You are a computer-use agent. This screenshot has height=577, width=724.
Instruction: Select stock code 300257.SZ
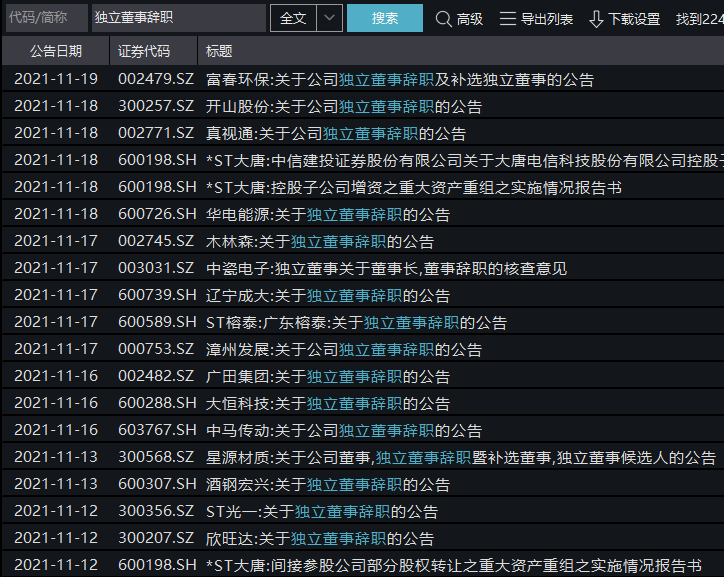(x=156, y=106)
